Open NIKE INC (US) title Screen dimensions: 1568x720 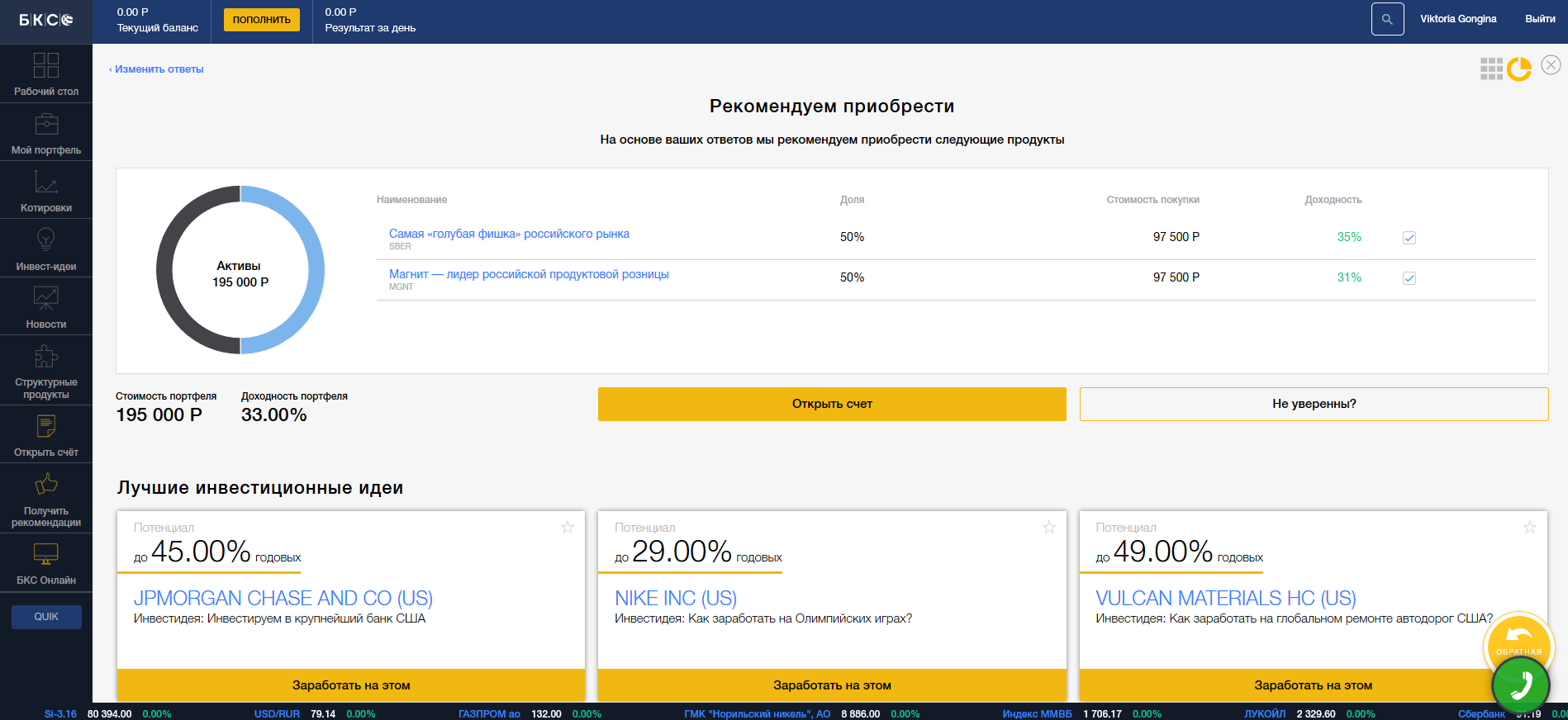pos(676,598)
